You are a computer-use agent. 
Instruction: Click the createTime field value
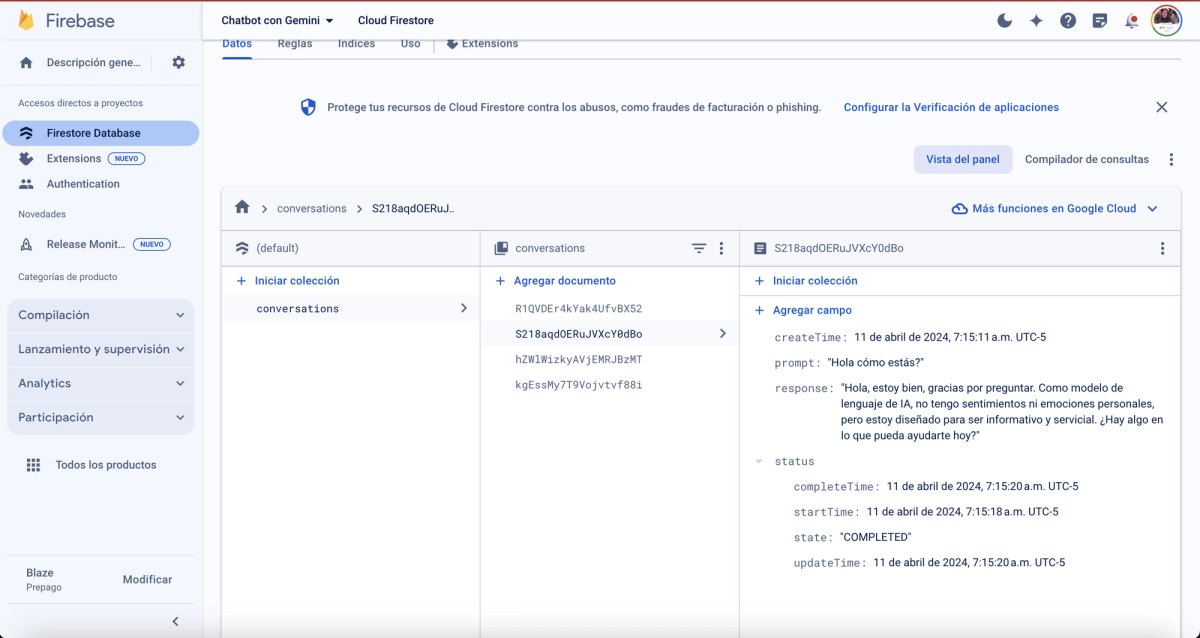click(950, 337)
